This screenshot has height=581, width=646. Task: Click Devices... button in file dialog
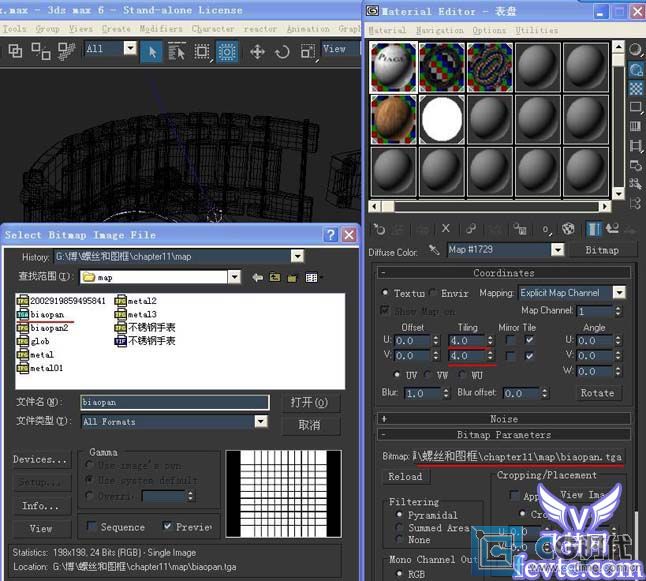40,459
